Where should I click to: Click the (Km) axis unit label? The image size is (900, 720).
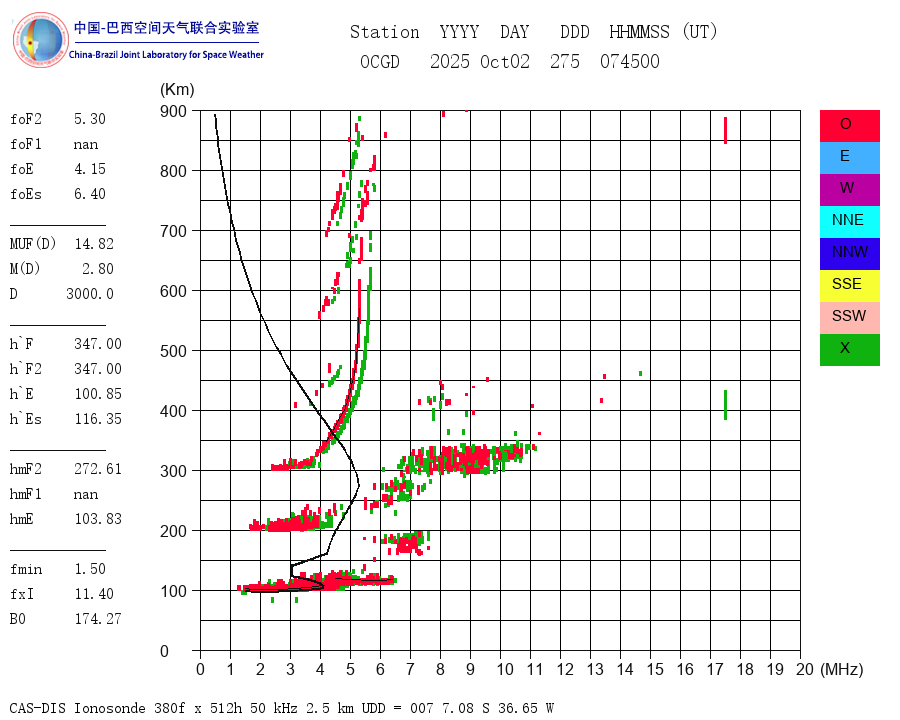[177, 90]
